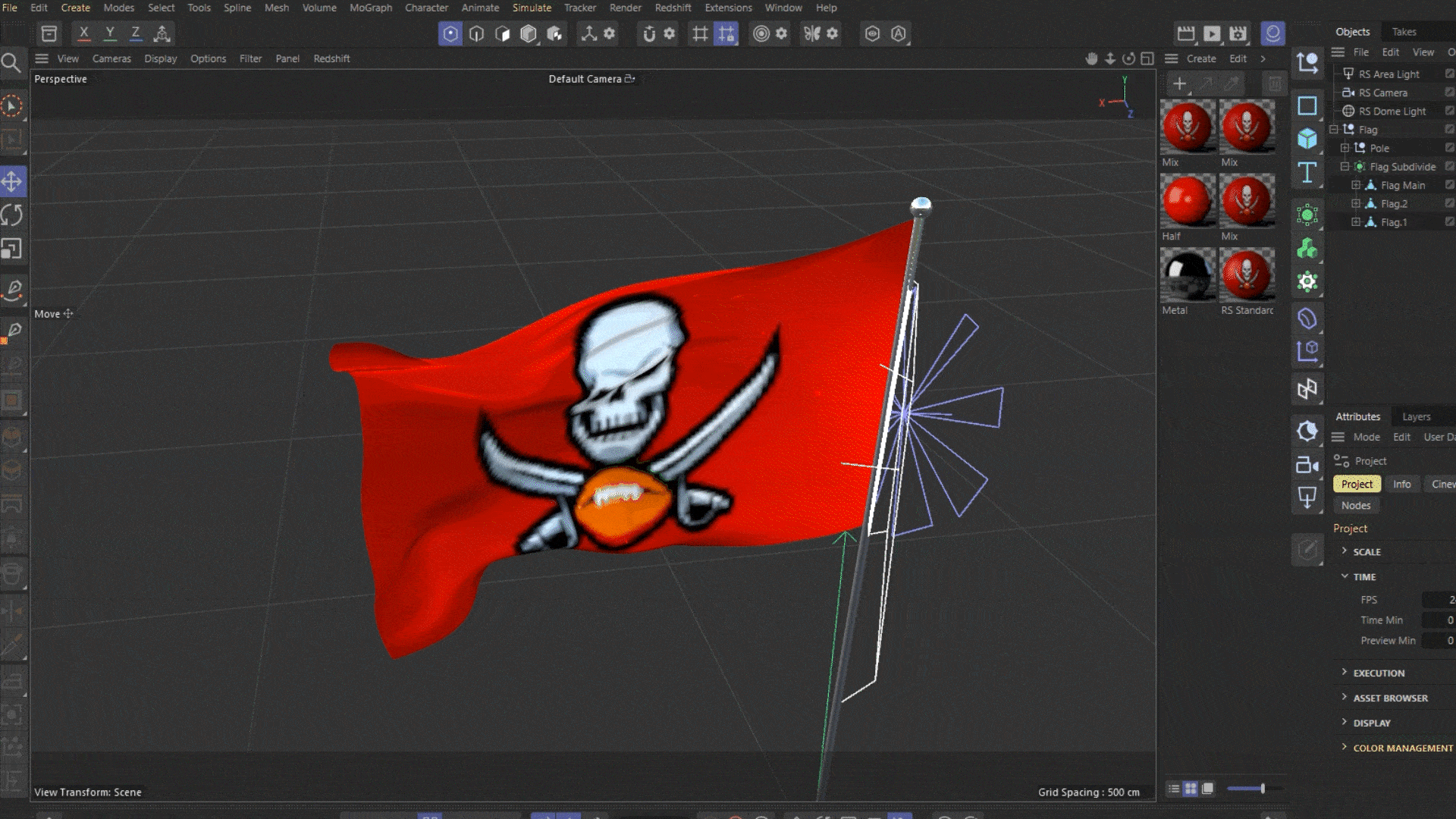Image resolution: width=1456 pixels, height=819 pixels.
Task: Select the Metal material swatch
Action: 1188,275
